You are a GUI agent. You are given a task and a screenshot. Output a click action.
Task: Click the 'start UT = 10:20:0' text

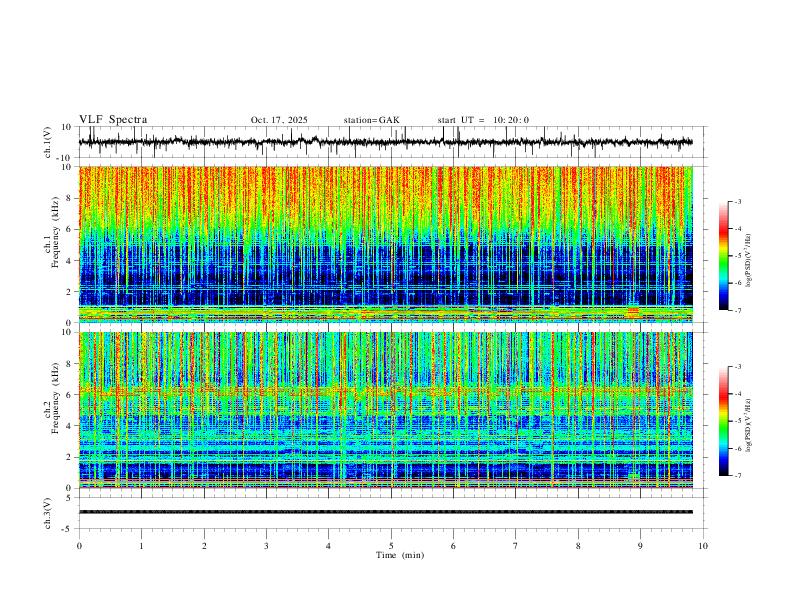coord(483,120)
